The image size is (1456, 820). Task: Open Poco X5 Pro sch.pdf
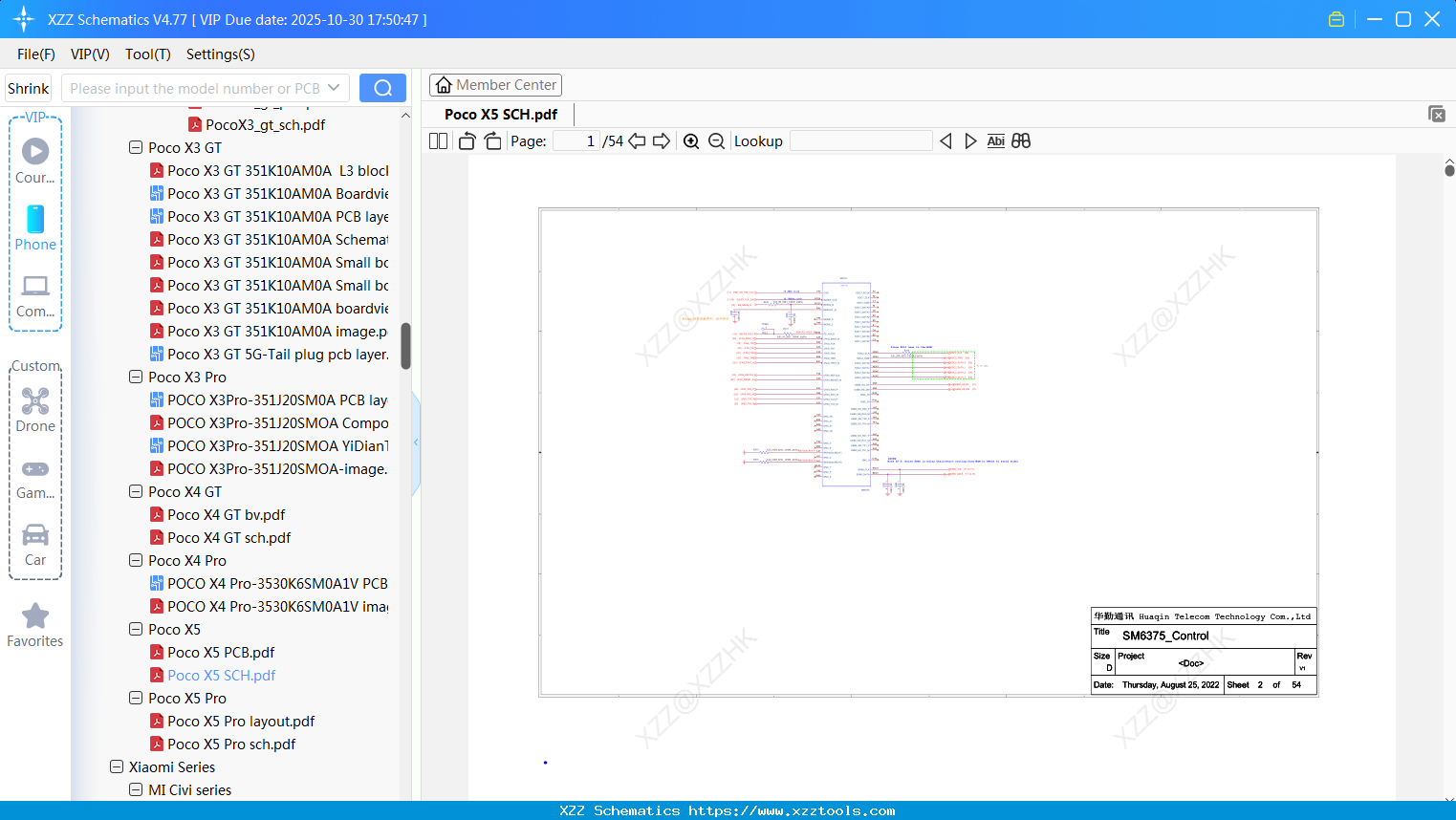pos(223,744)
